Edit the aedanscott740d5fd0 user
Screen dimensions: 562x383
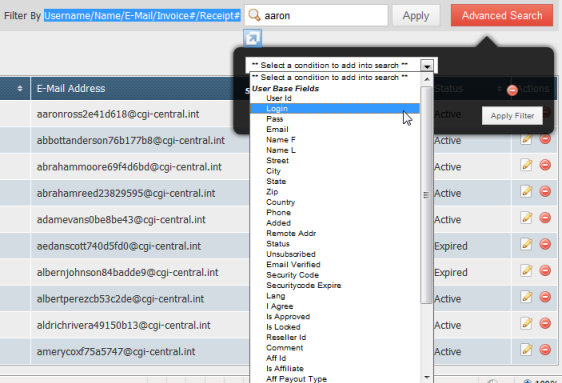526,244
